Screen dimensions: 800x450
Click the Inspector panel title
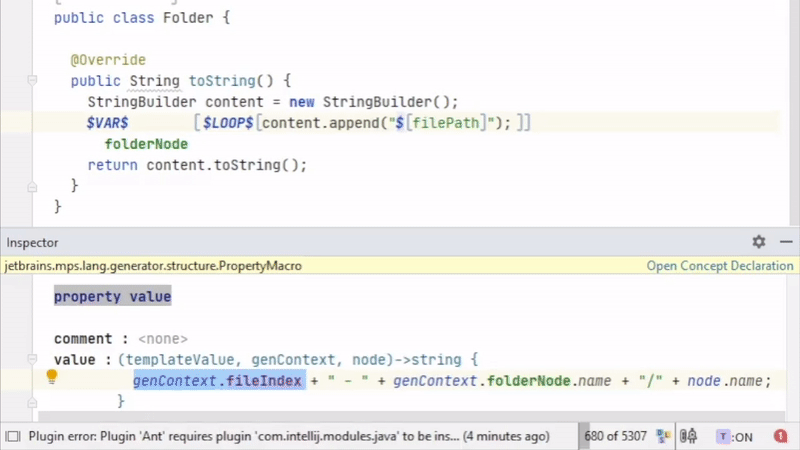(32, 242)
